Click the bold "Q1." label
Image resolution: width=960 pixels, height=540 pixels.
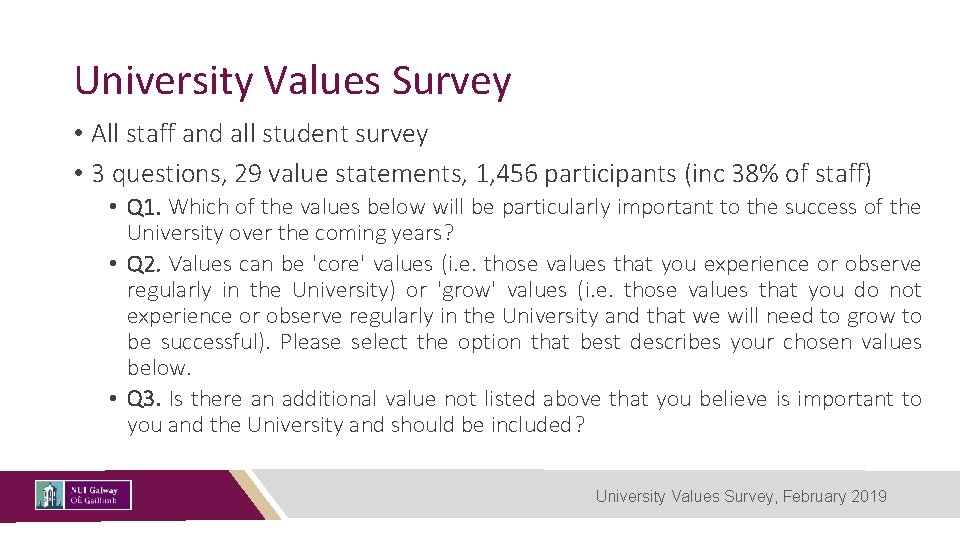145,207
